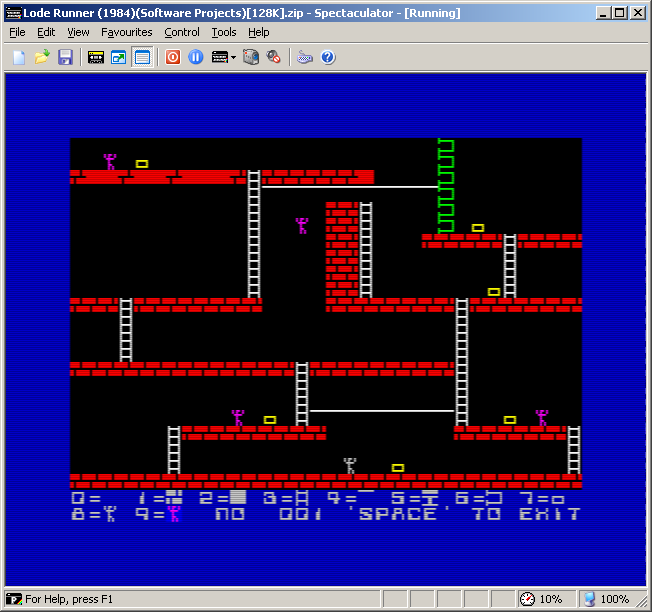
Task: Click the '7=' gold legend entry
Action: pos(542,498)
